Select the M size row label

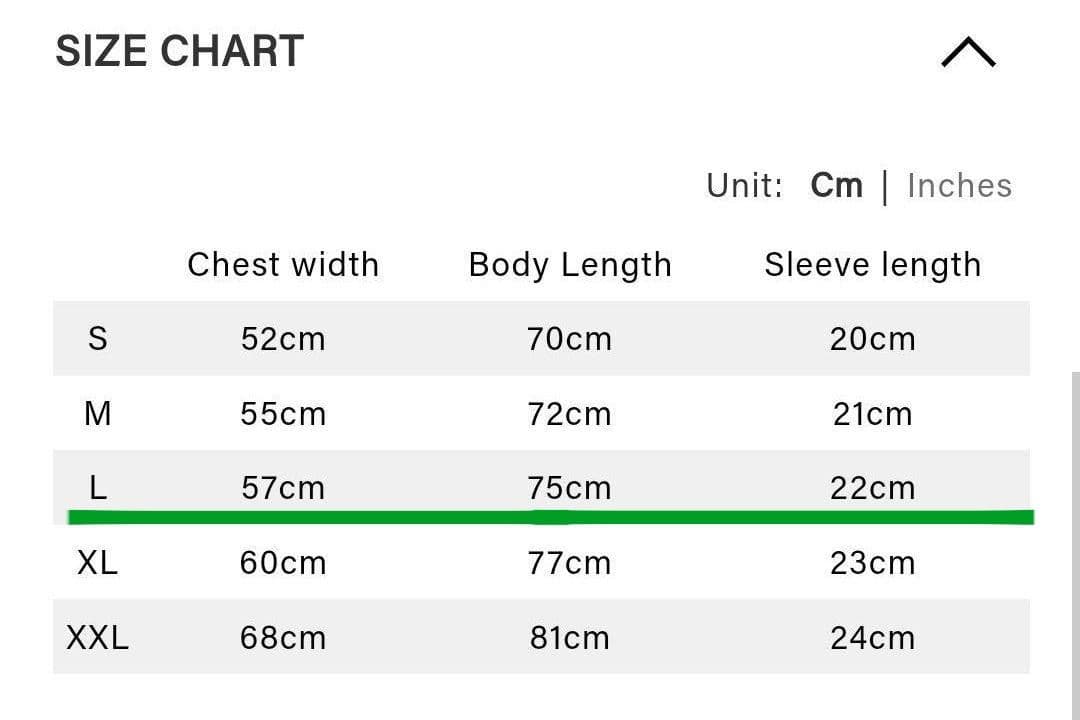(x=97, y=413)
